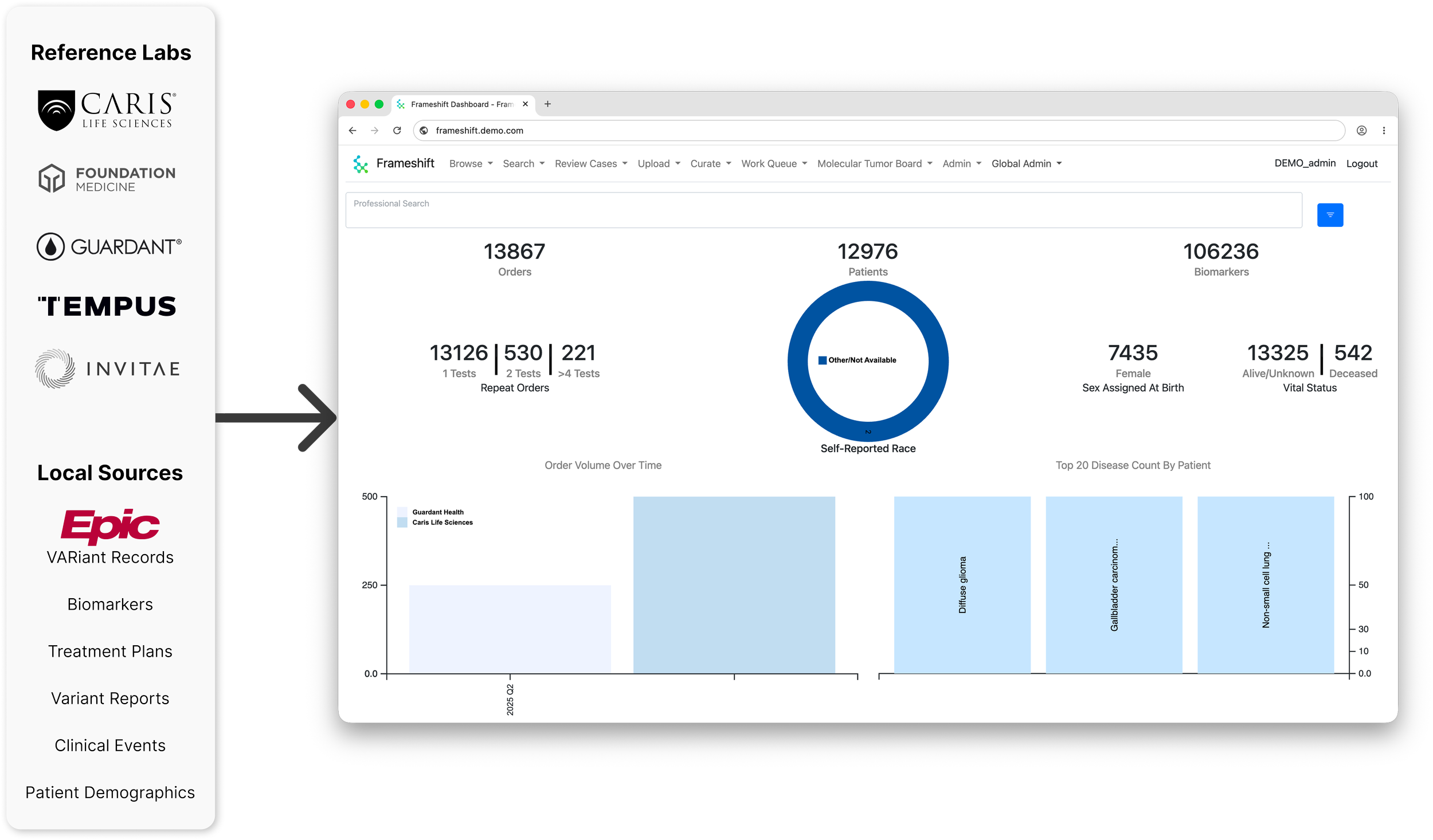Open the Upload dropdown menu

[659, 164]
